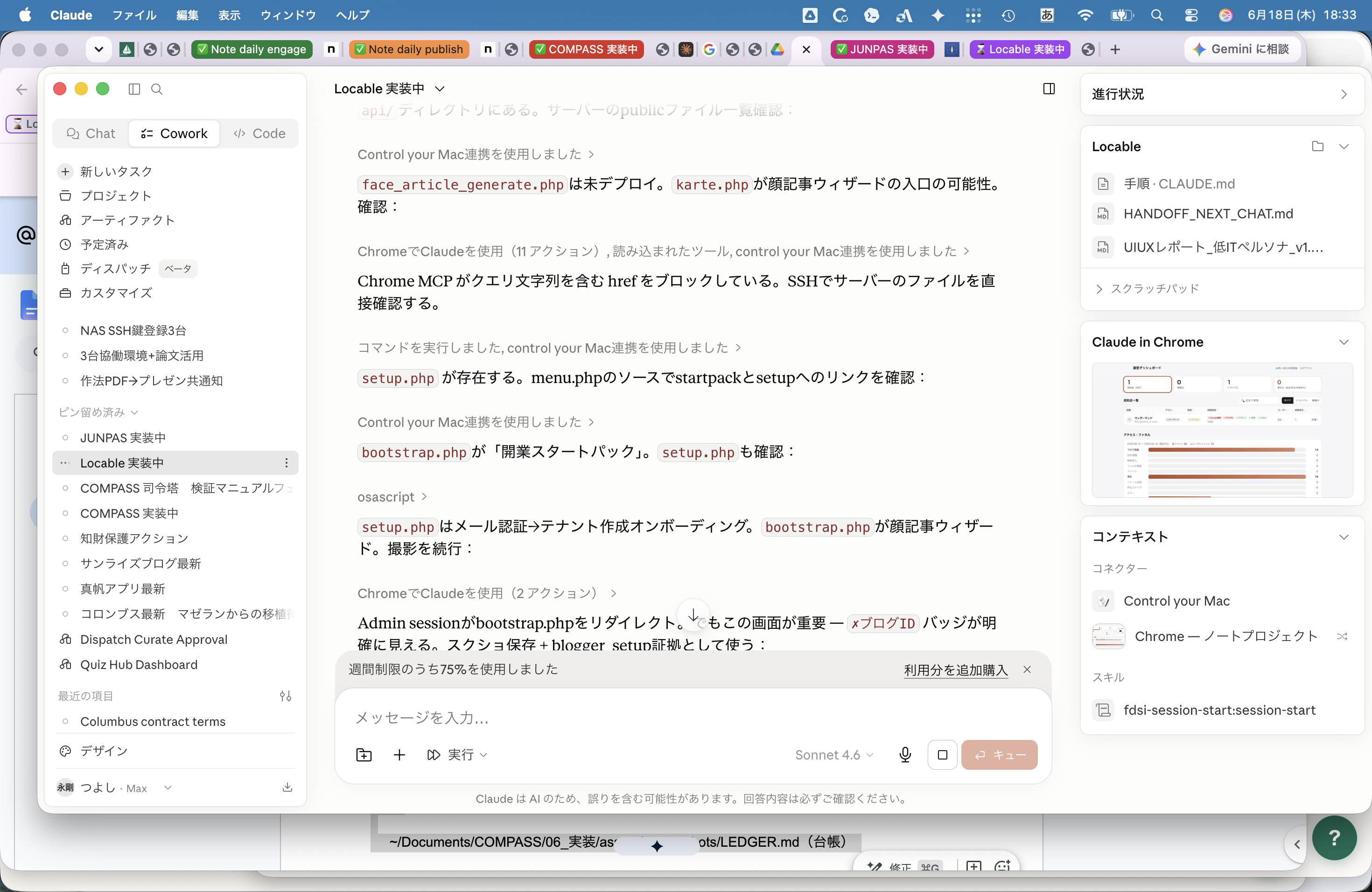Open カスタマイズ in sidebar
Screen dimensions: 1372x892
(x=175, y=293)
